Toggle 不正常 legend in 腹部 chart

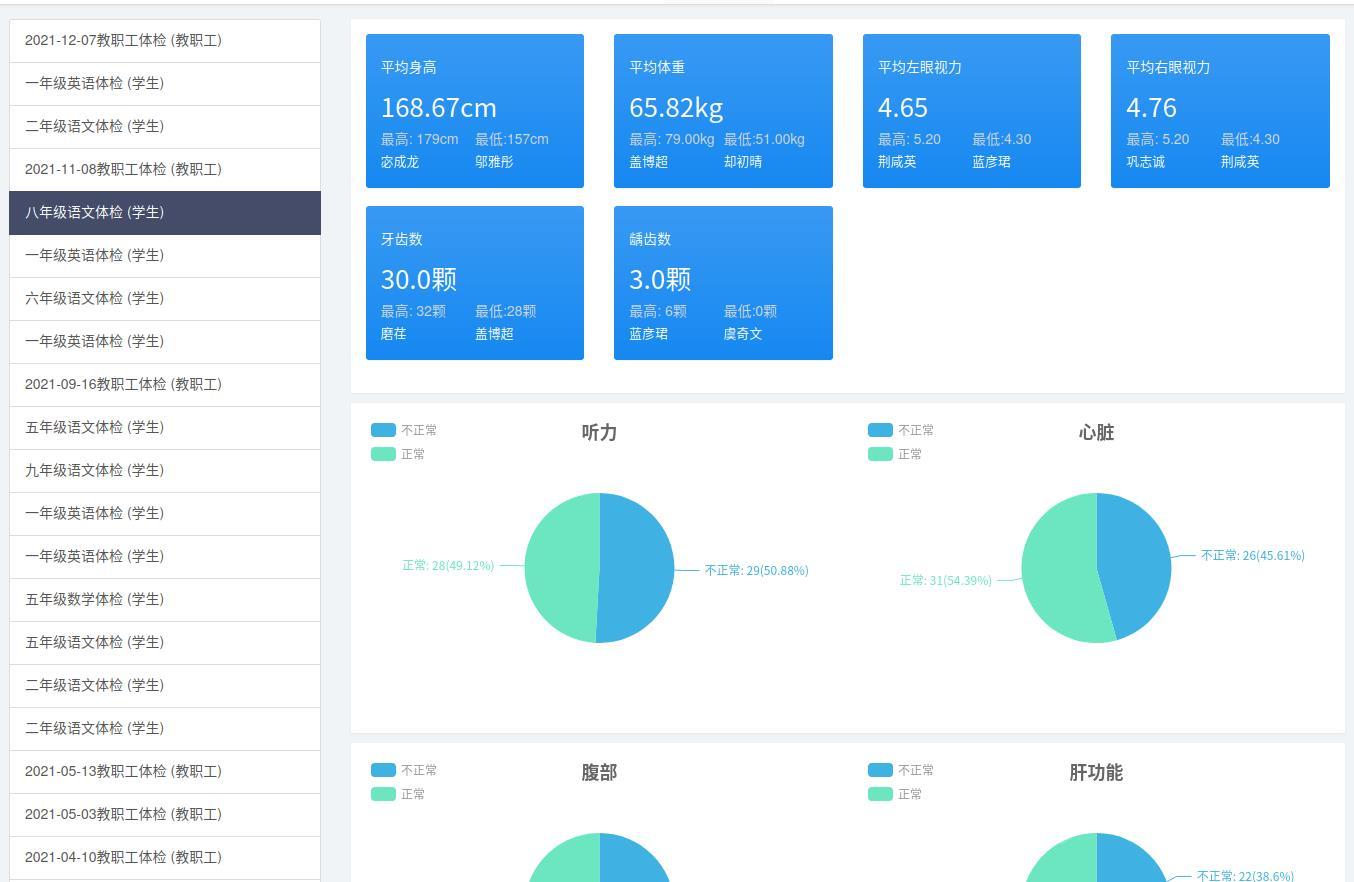[404, 770]
